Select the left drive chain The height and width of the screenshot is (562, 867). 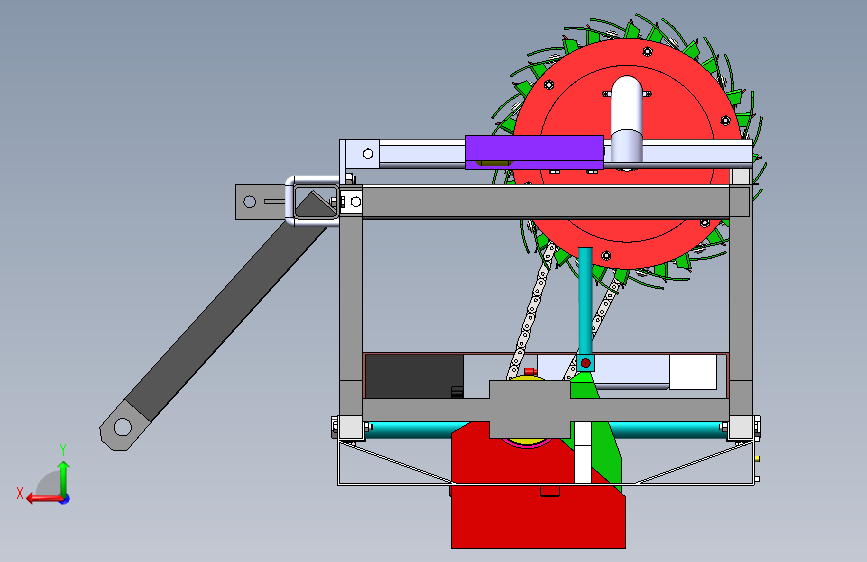(531, 313)
